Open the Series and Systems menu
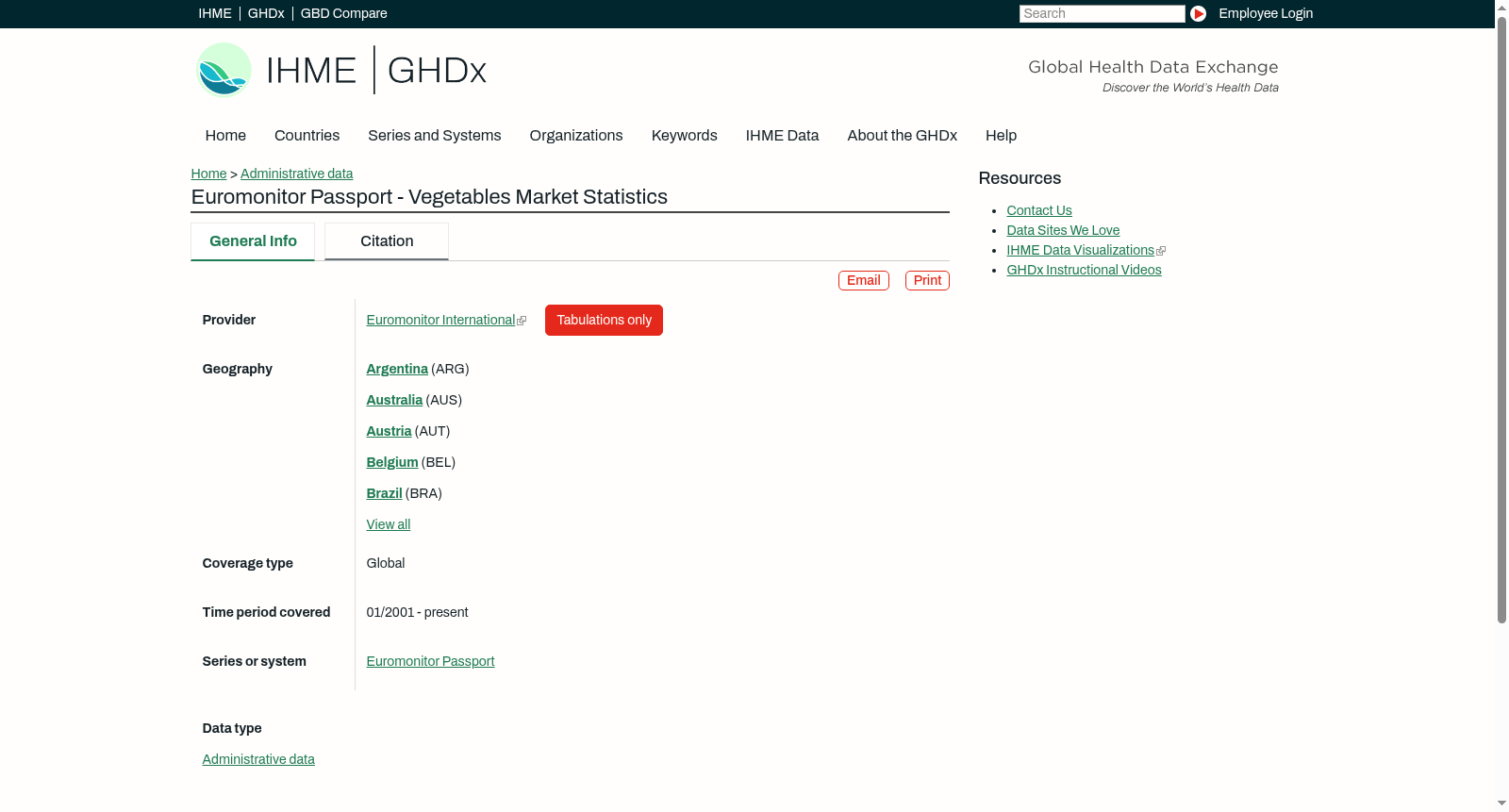This screenshot has height=812, width=1509. tap(435, 136)
